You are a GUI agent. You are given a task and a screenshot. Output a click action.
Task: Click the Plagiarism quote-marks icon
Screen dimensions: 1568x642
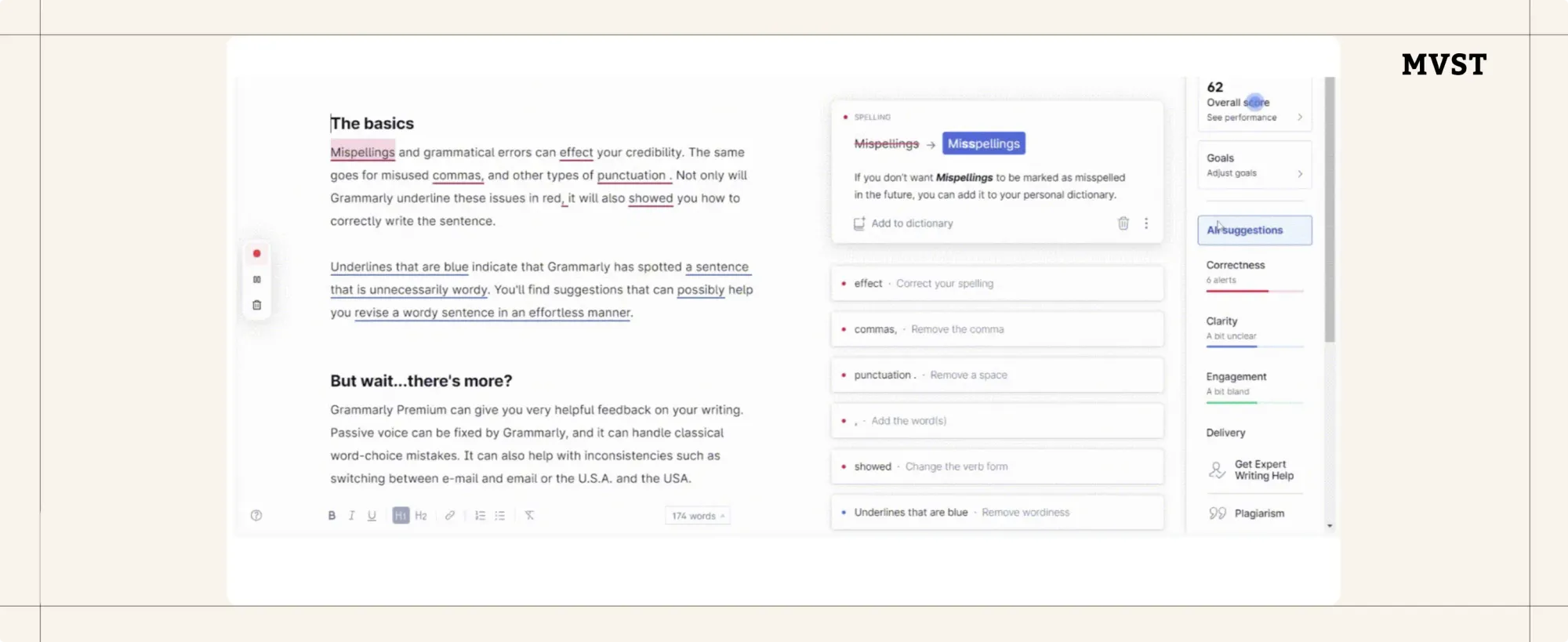(1217, 513)
